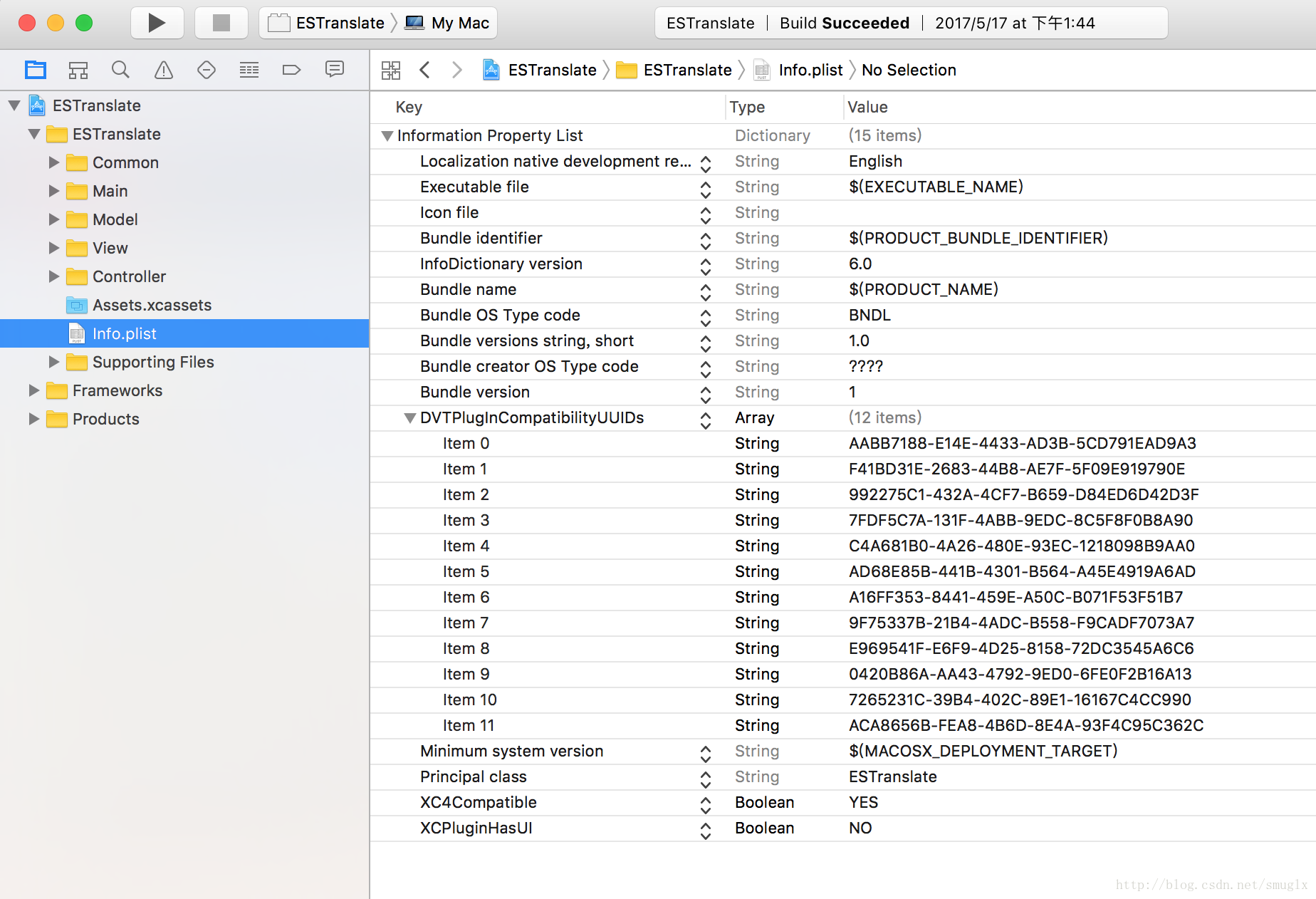The image size is (1316, 899).
Task: Select Bundle creator OS Type code row
Action: tap(843, 366)
